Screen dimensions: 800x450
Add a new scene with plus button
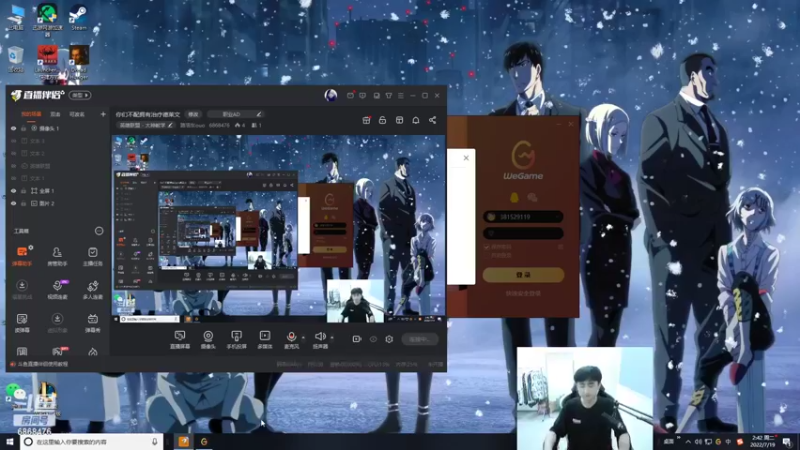coord(103,114)
